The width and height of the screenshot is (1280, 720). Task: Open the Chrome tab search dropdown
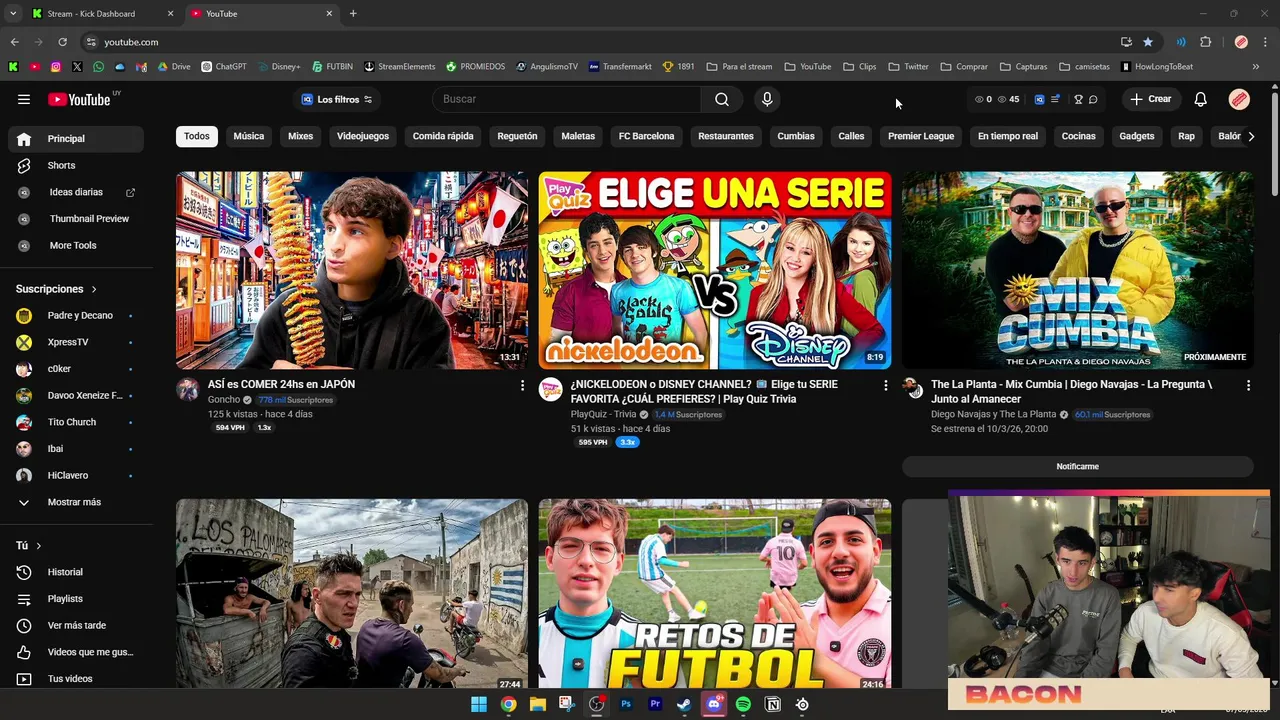click(13, 14)
